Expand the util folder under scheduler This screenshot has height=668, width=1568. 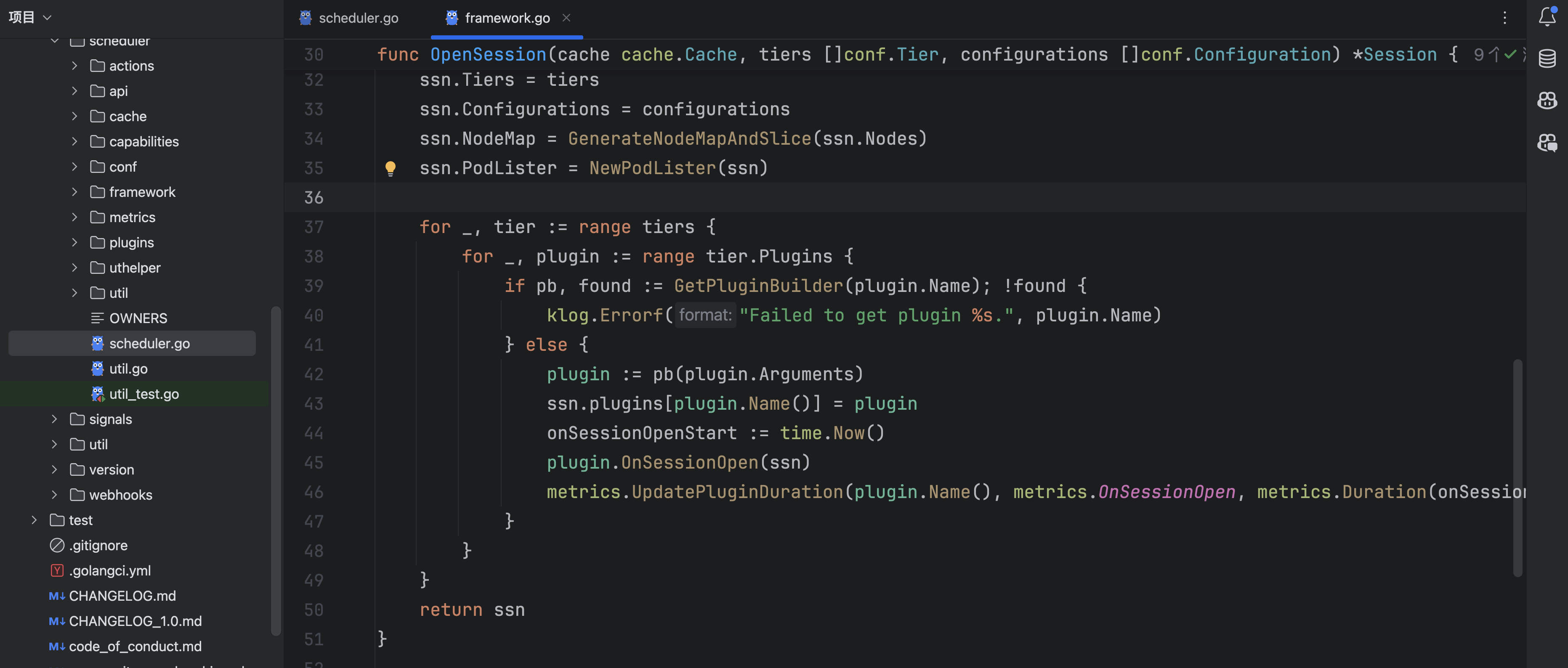pos(75,293)
